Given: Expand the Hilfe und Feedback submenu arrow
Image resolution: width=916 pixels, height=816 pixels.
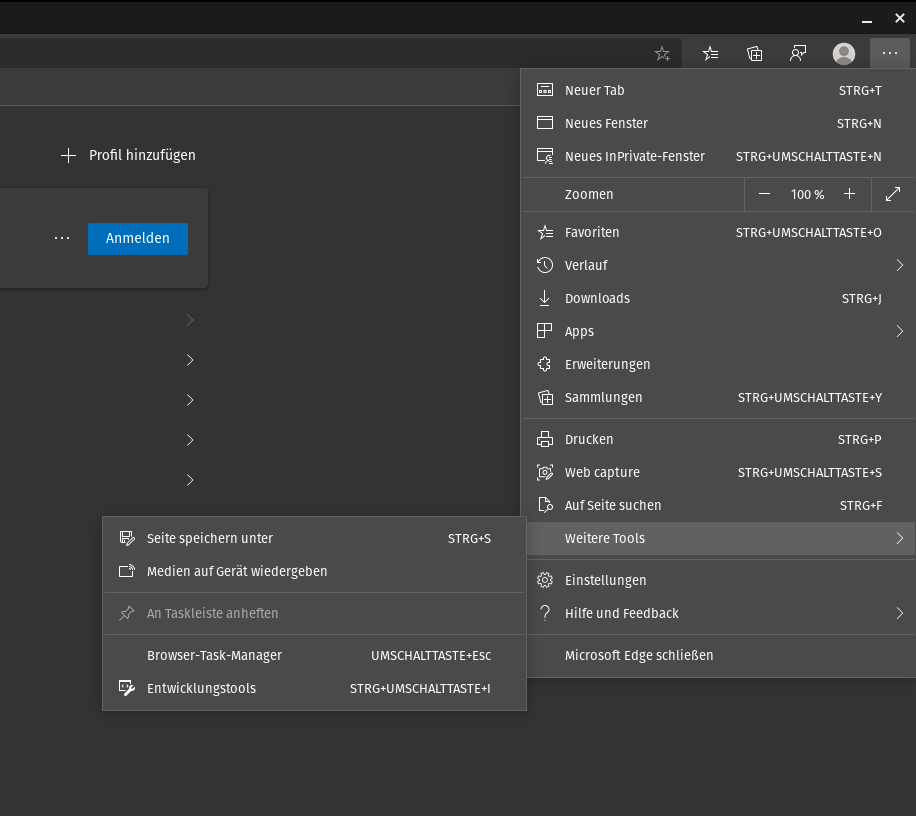Looking at the screenshot, I should point(900,613).
